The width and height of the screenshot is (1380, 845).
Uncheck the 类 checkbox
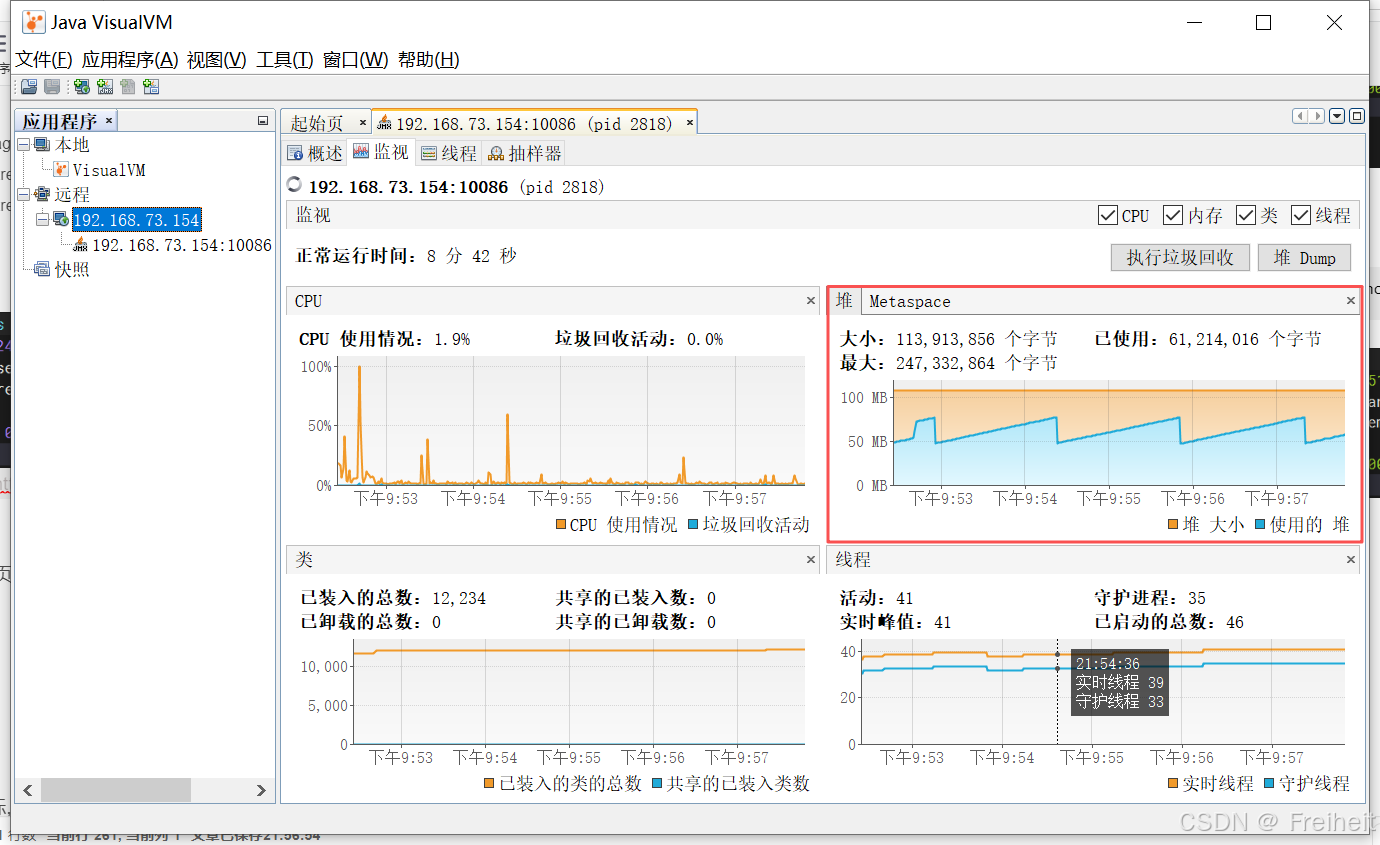tap(1245, 215)
